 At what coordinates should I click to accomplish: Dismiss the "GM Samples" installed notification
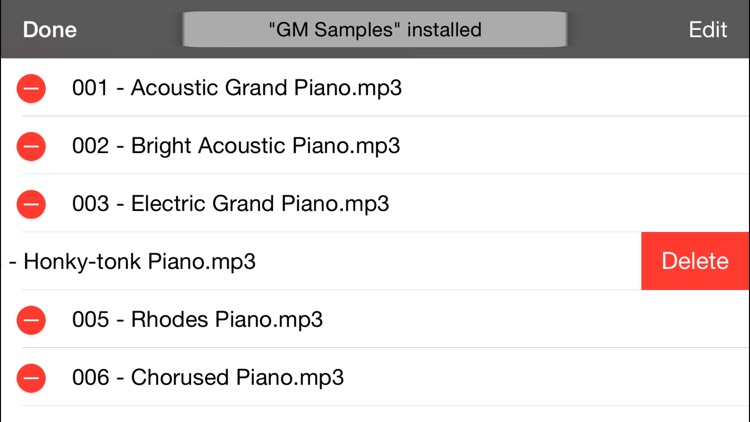tap(375, 30)
